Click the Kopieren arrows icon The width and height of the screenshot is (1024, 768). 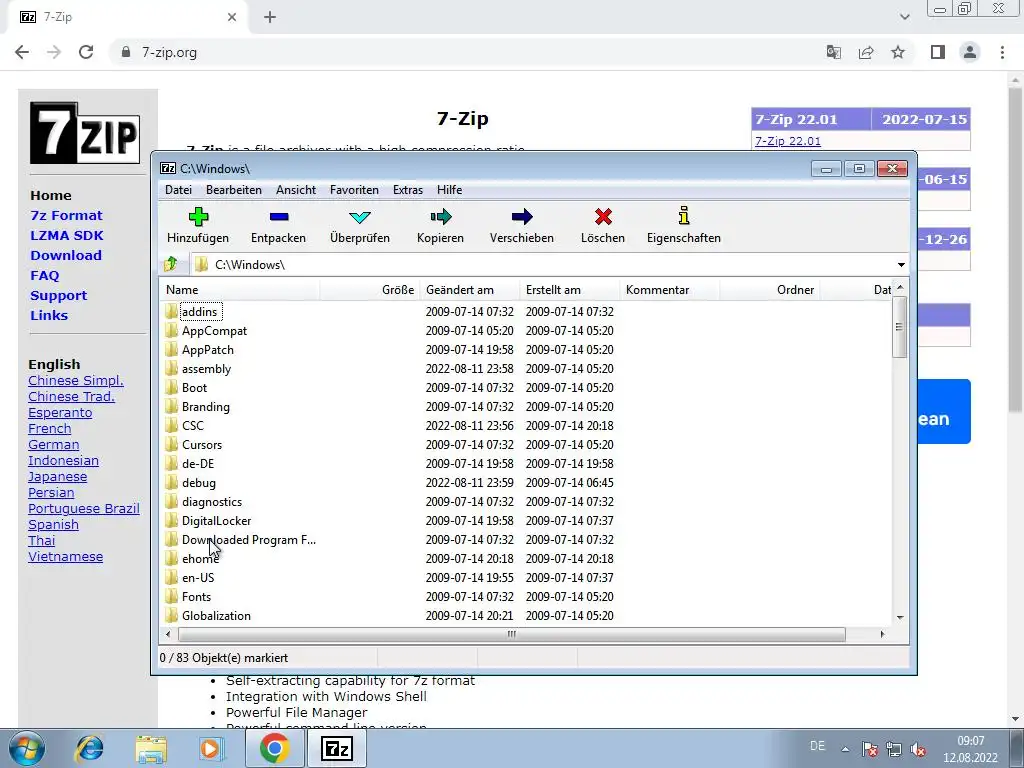[x=441, y=216]
